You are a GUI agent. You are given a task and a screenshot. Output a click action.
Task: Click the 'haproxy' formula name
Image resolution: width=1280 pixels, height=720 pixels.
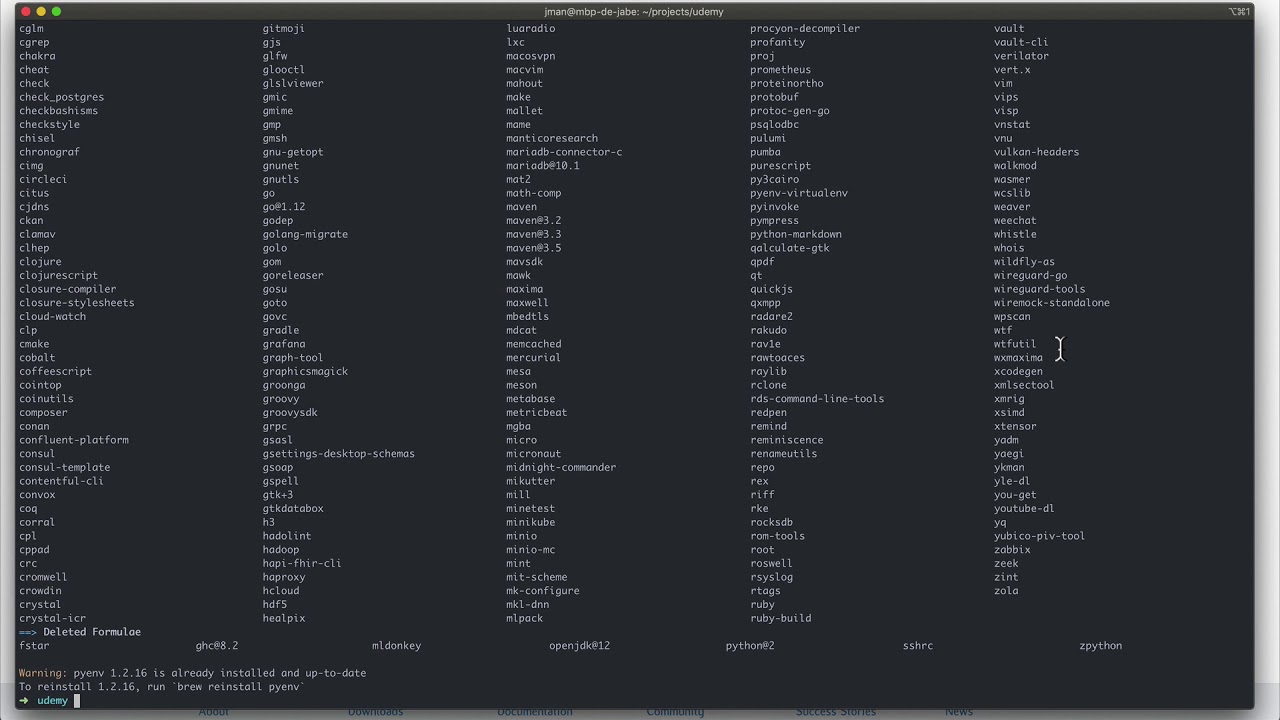(284, 577)
